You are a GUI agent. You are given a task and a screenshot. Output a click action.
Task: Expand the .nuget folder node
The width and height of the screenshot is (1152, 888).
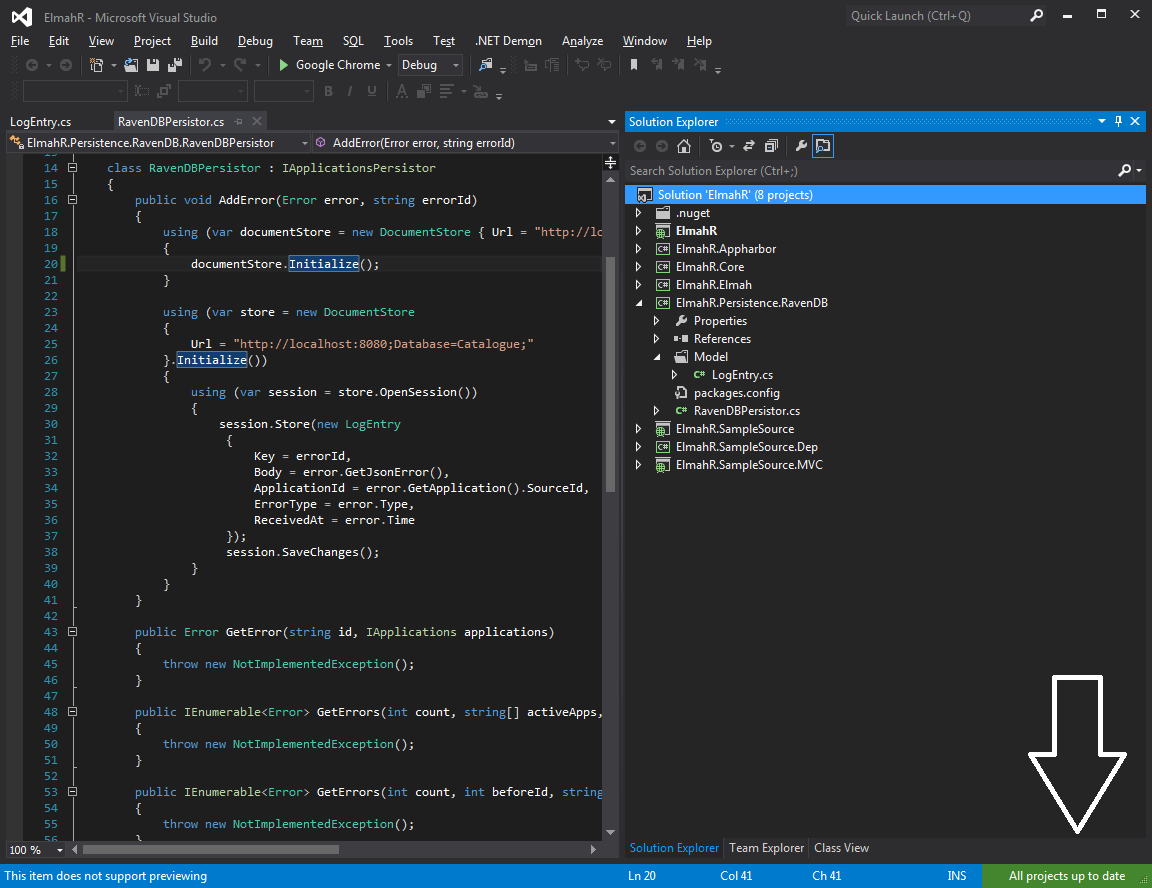point(638,213)
